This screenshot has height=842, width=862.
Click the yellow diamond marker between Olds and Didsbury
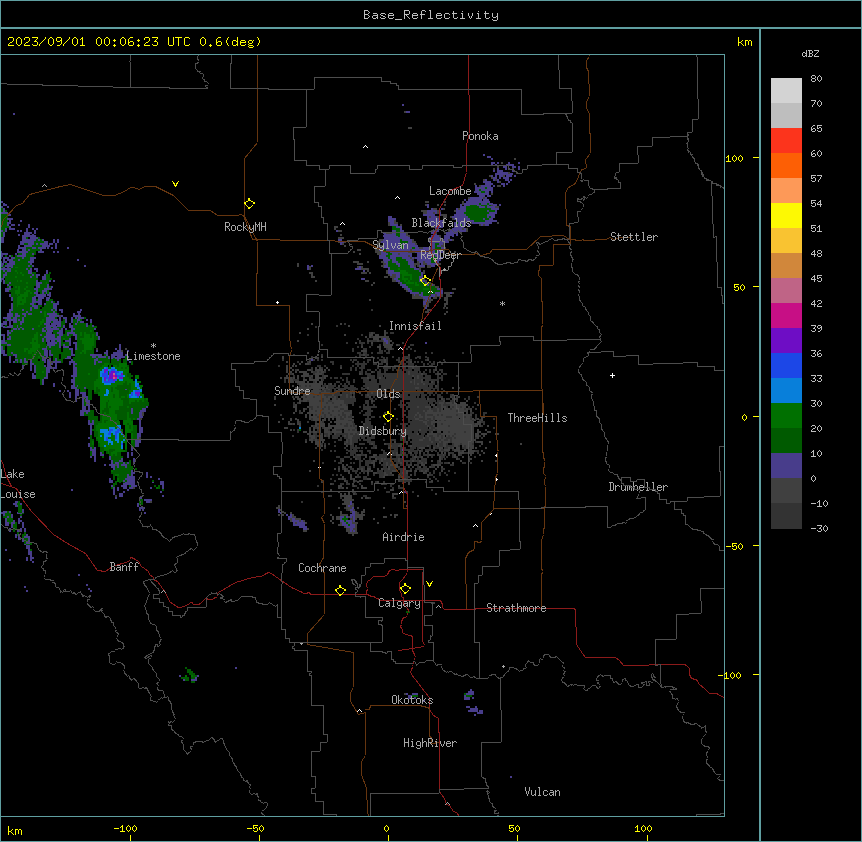coord(388,417)
